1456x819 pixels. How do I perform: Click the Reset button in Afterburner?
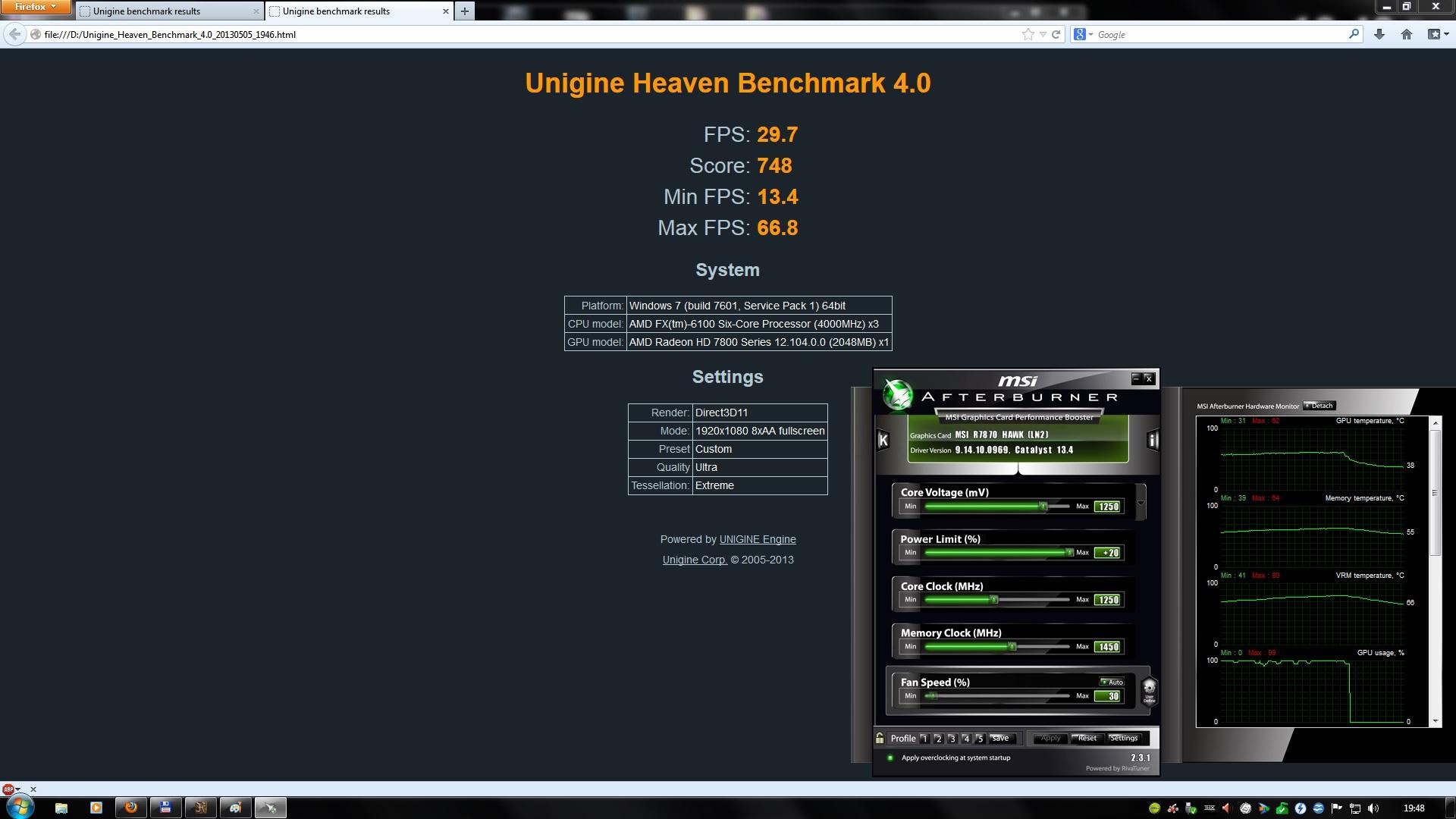coord(1086,738)
